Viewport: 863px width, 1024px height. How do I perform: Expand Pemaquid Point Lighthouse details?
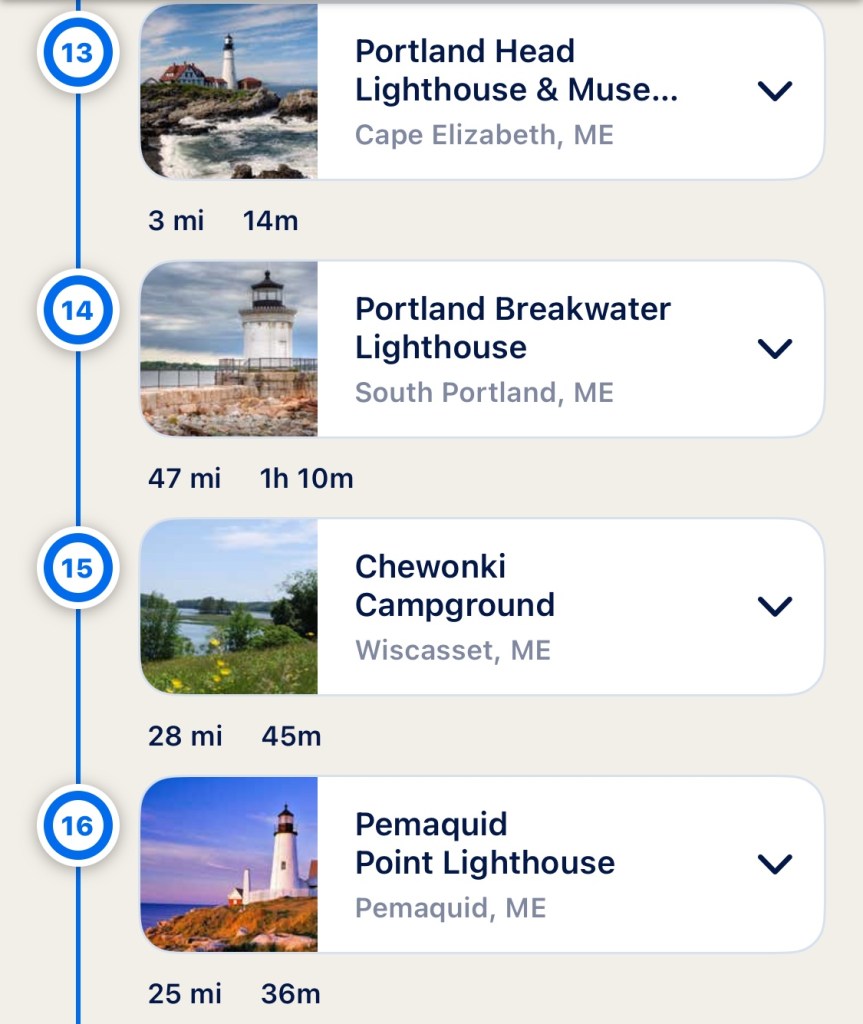(775, 863)
